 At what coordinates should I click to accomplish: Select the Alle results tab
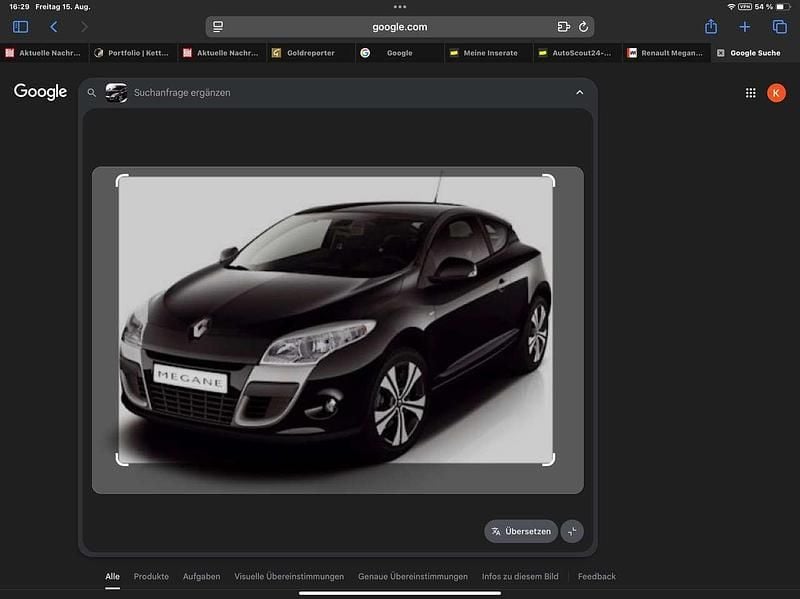pyautogui.click(x=112, y=576)
